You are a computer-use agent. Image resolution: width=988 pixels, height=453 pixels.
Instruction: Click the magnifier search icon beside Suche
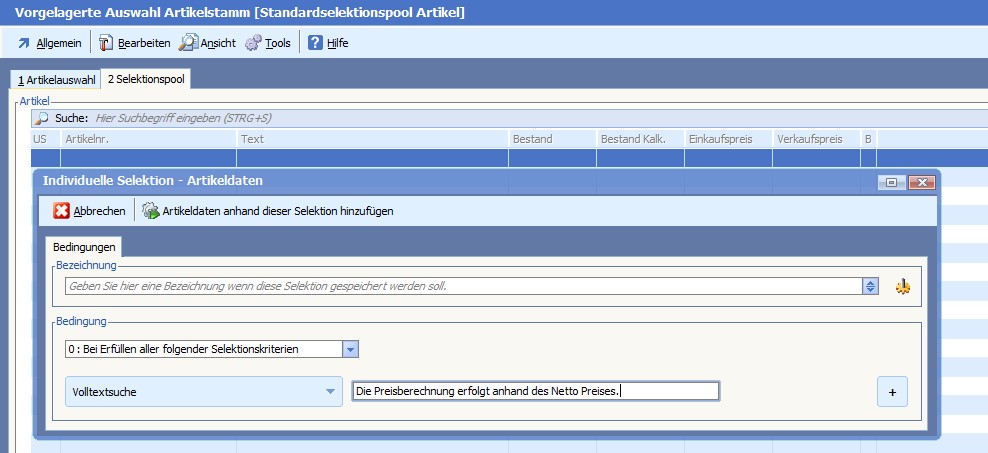coord(41,118)
